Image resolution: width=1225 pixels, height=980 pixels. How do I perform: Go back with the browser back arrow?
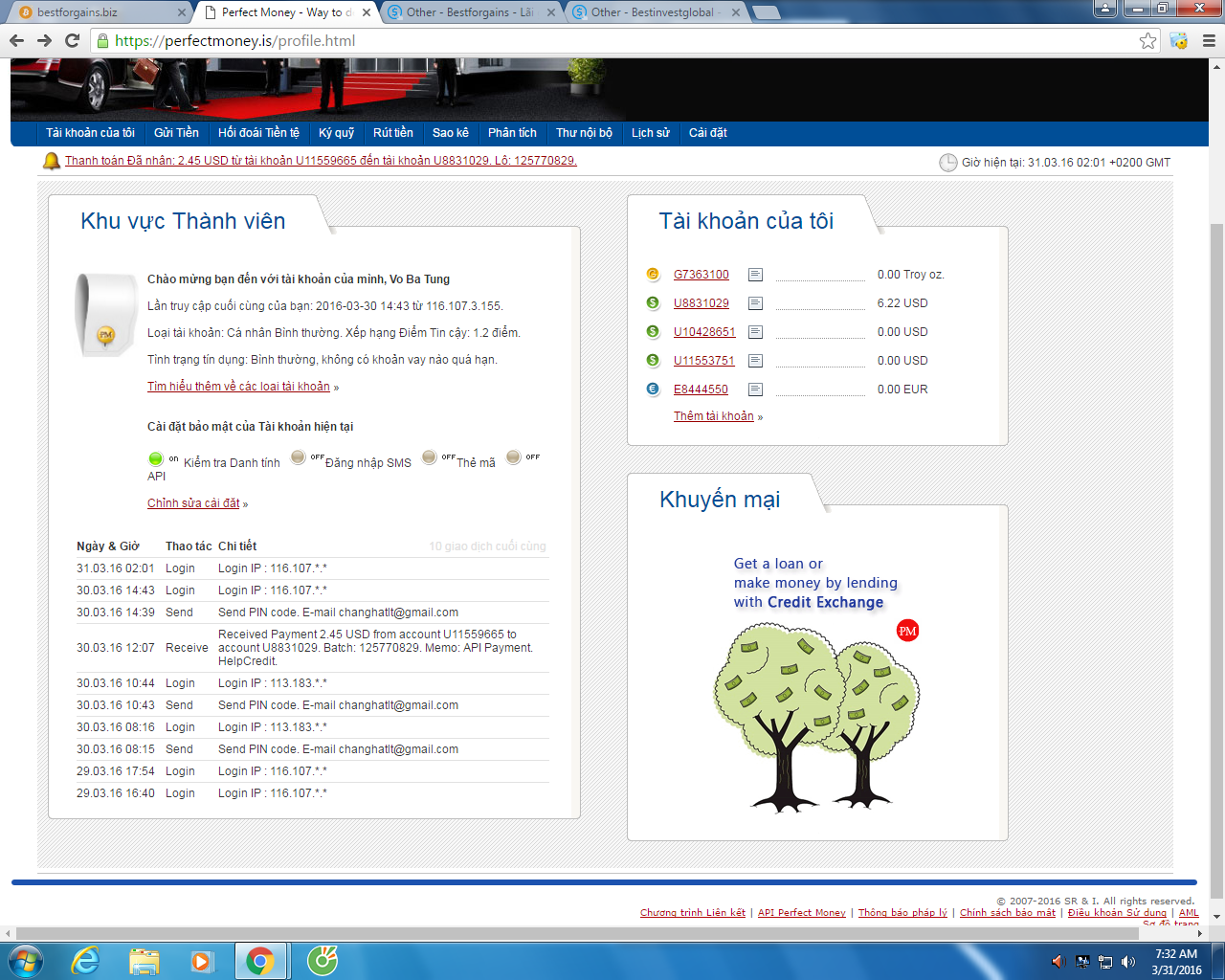(16, 40)
